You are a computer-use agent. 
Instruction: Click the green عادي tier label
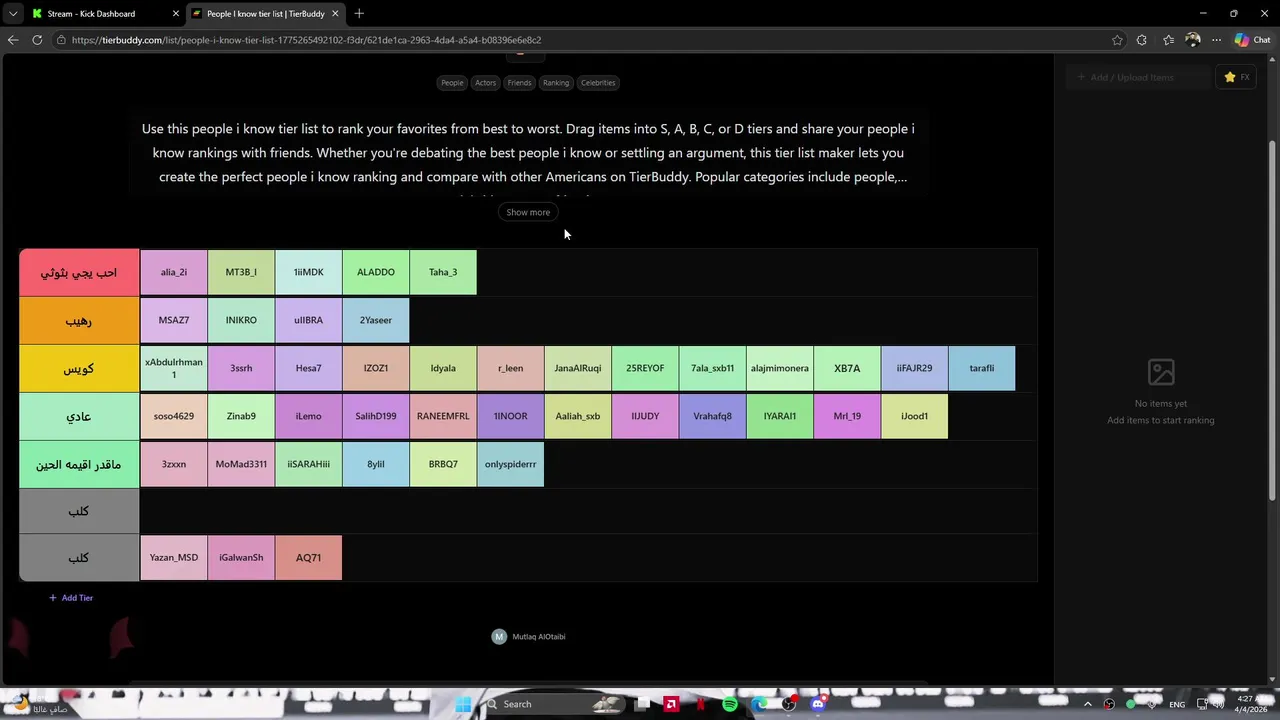pyautogui.click(x=79, y=416)
